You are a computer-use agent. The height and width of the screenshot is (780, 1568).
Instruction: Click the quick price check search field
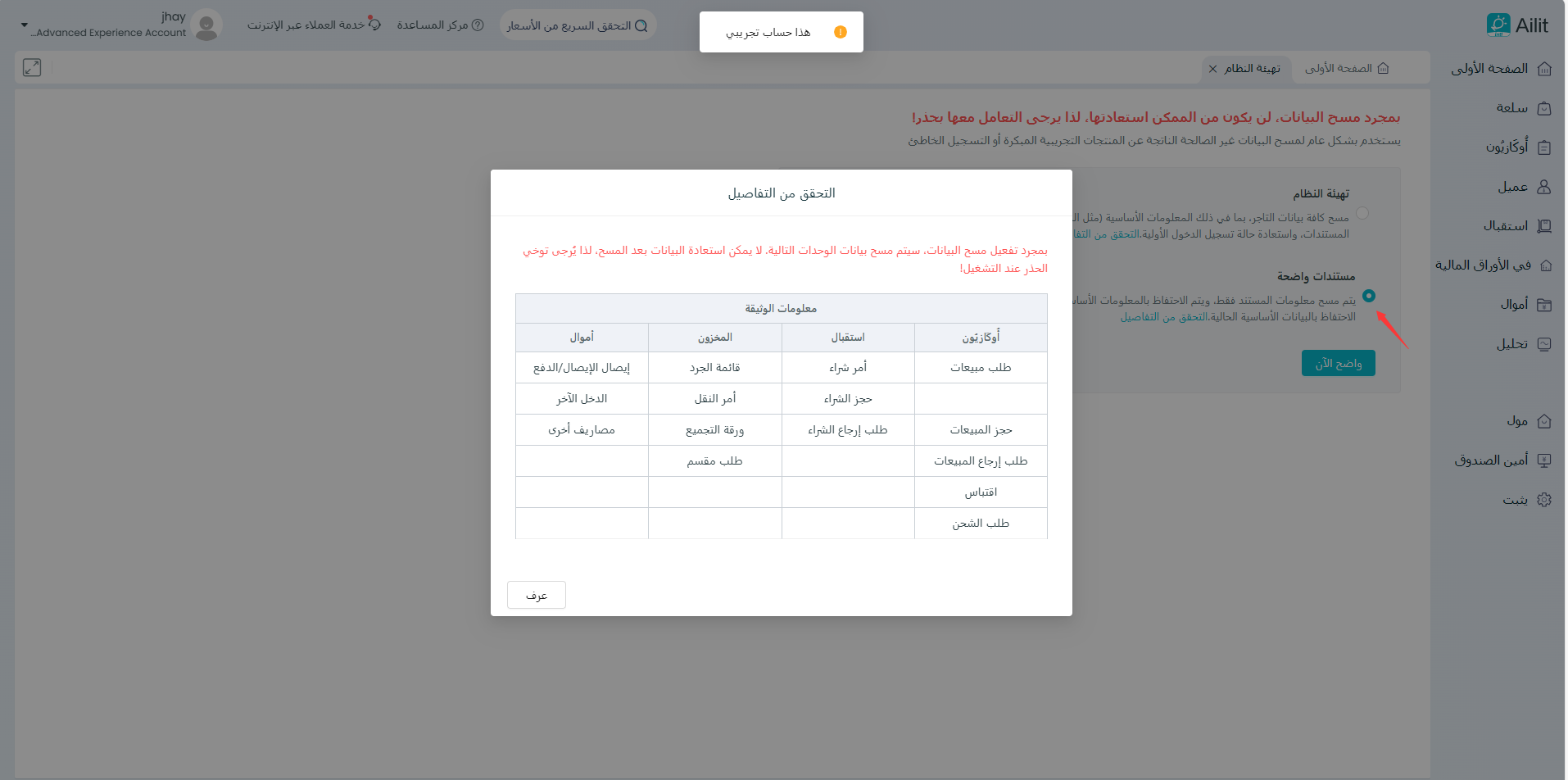[x=578, y=25]
